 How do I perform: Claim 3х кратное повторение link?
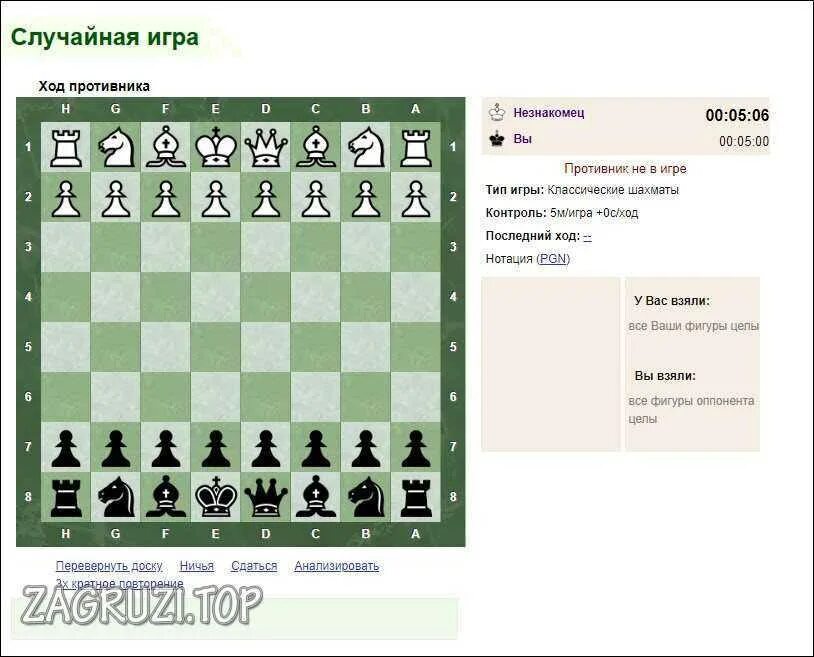click(x=119, y=583)
